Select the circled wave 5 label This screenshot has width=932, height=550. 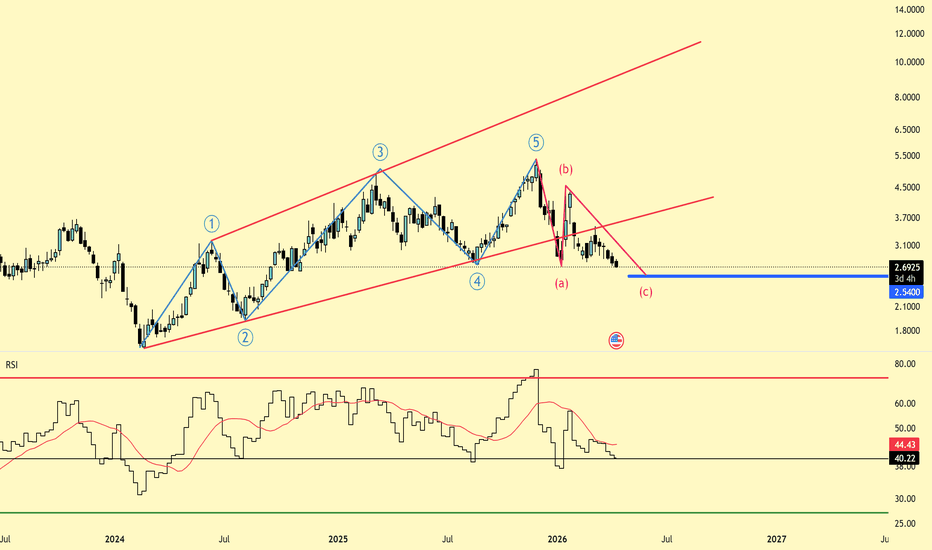tap(536, 143)
